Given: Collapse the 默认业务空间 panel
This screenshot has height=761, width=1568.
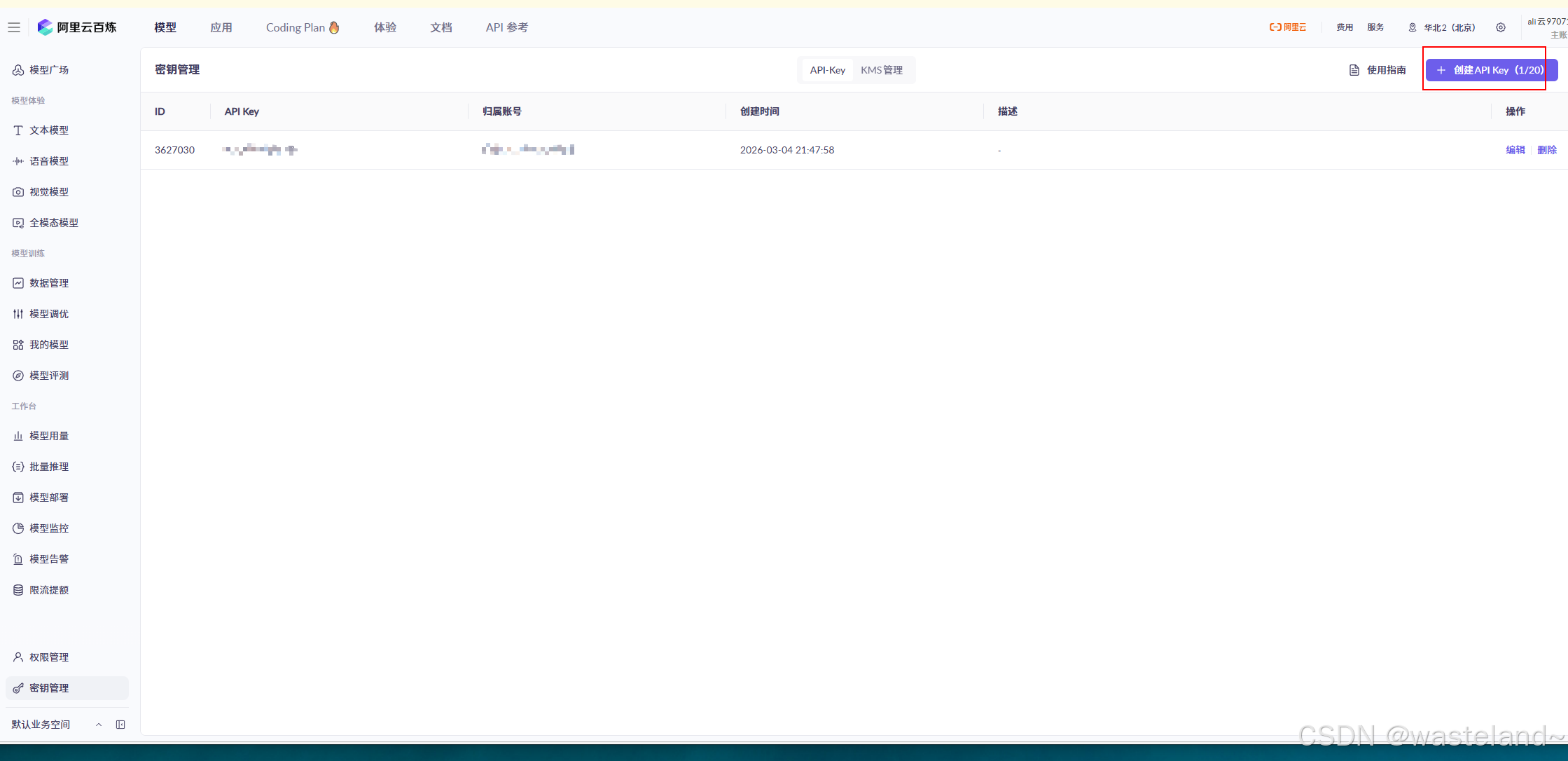Looking at the screenshot, I should (98, 724).
